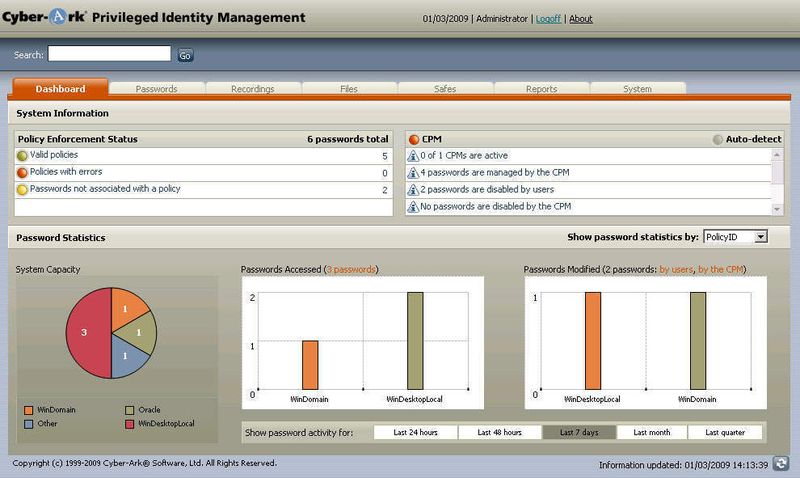
Task: Open the Safes tab
Action: (x=445, y=89)
